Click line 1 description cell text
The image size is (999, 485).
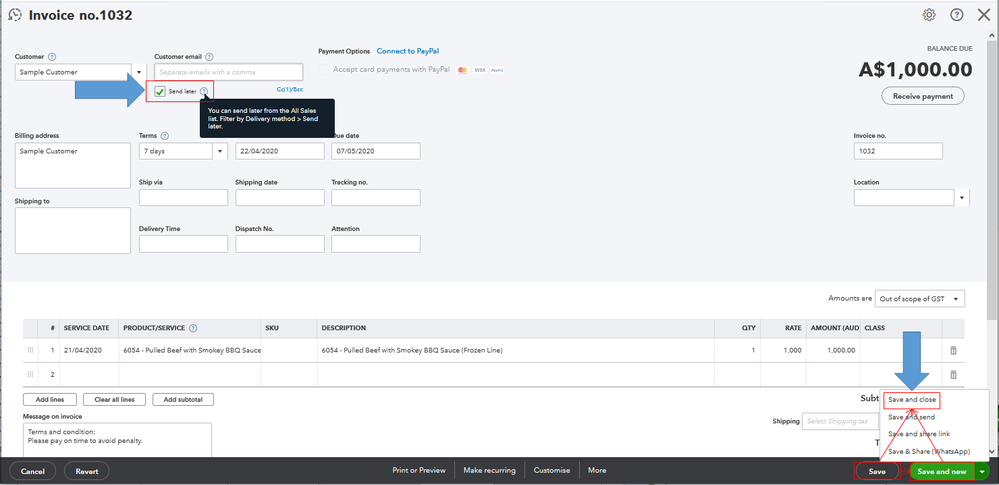(x=412, y=351)
